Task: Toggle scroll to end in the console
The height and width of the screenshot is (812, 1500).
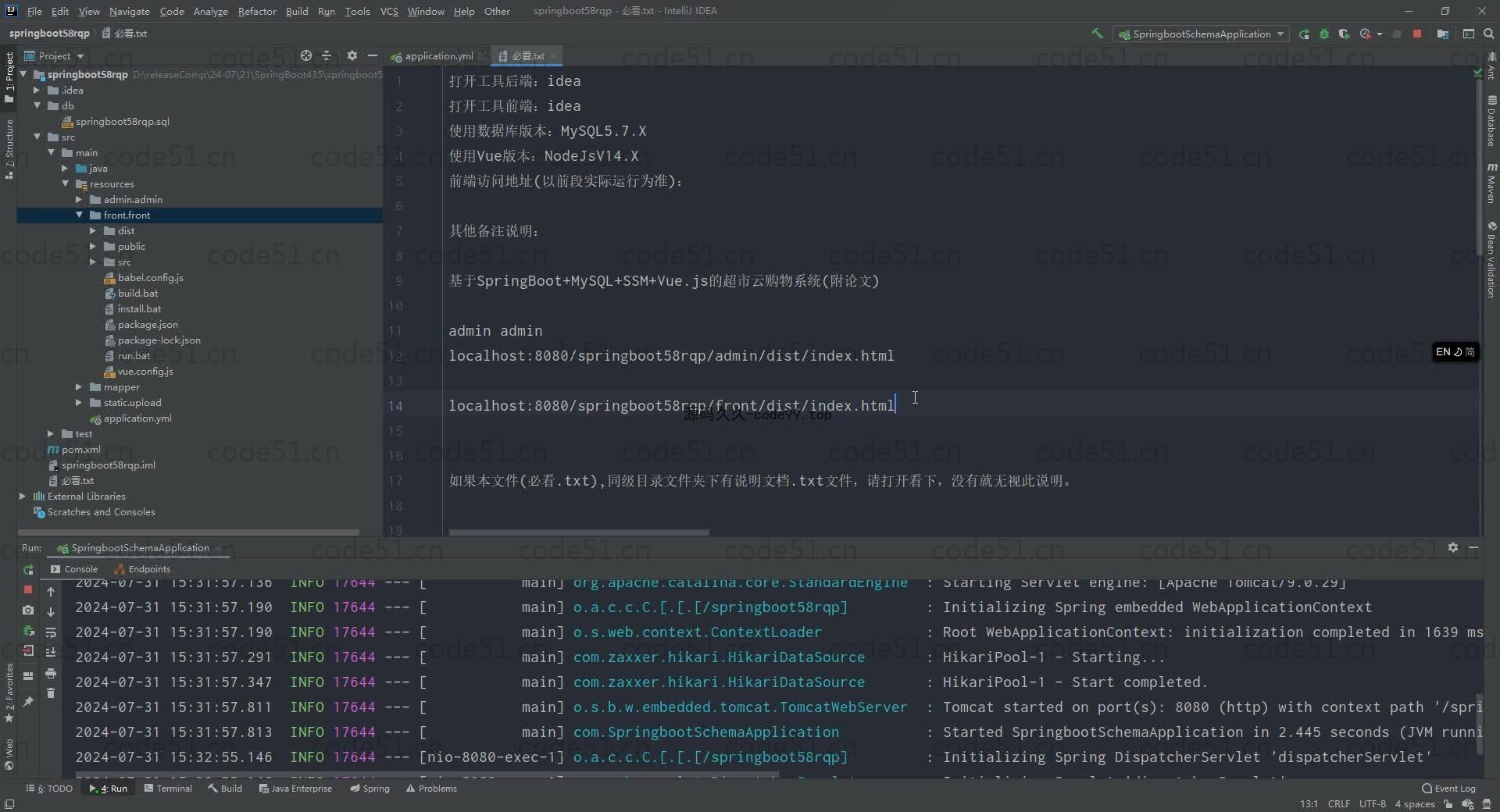Action: (51, 653)
